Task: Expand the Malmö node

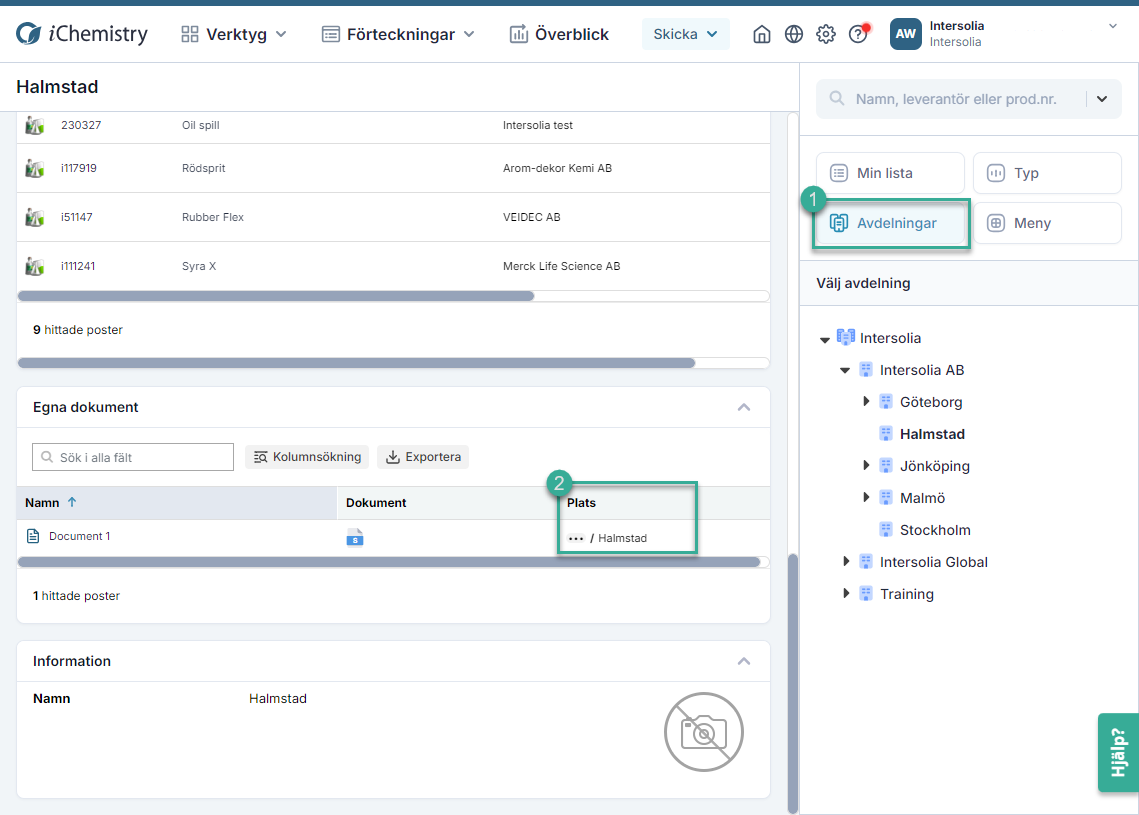Action: pos(866,497)
